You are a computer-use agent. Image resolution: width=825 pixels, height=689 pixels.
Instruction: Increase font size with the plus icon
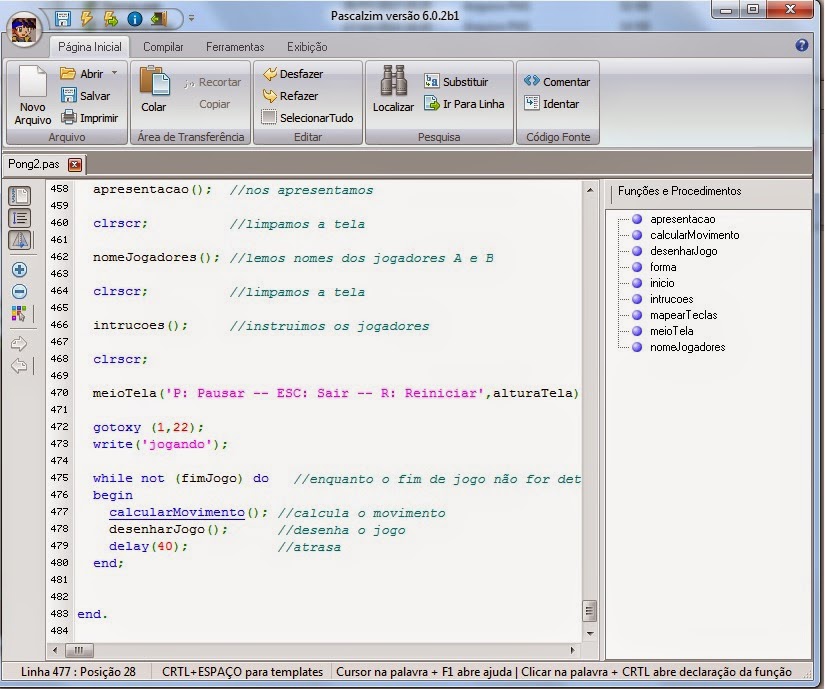pyautogui.click(x=19, y=270)
